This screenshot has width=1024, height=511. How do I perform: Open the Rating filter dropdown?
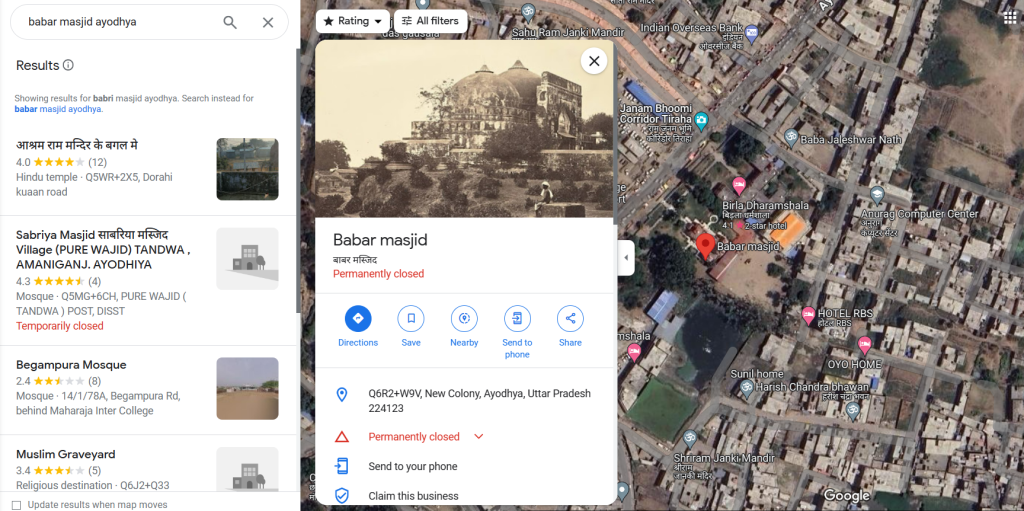point(352,21)
